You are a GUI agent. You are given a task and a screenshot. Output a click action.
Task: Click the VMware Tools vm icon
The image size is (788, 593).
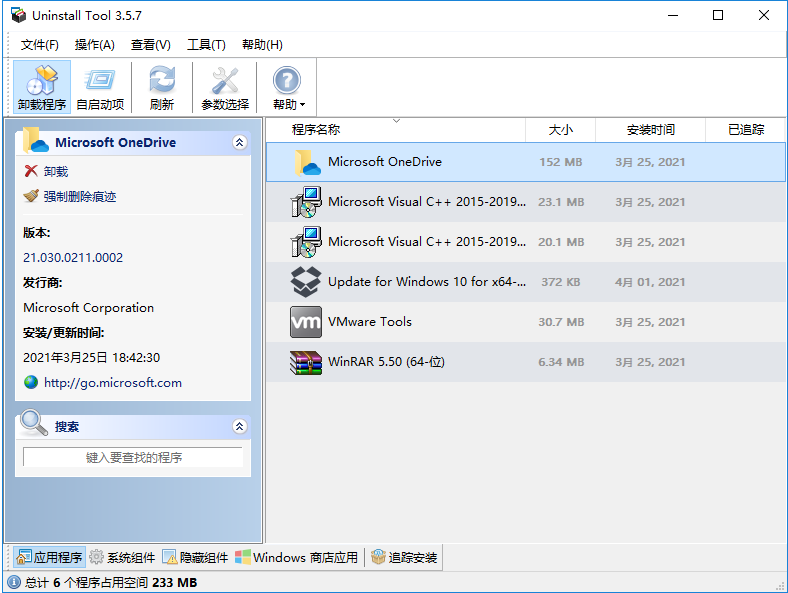click(306, 322)
